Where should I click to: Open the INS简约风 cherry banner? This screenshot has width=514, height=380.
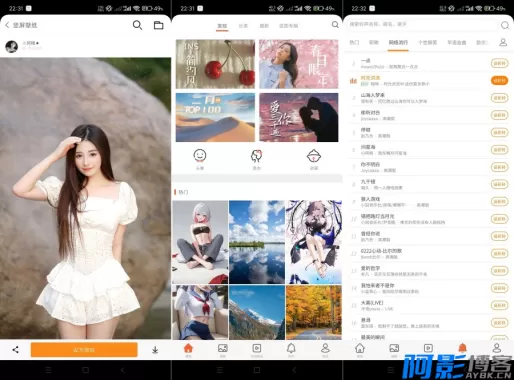tap(215, 64)
